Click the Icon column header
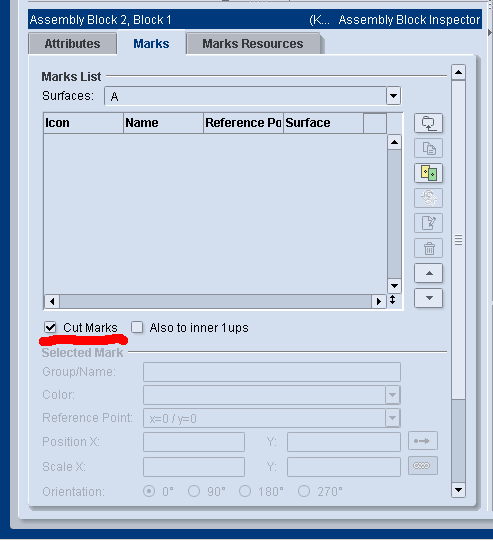Image resolution: width=493 pixels, height=541 pixels. [83, 123]
